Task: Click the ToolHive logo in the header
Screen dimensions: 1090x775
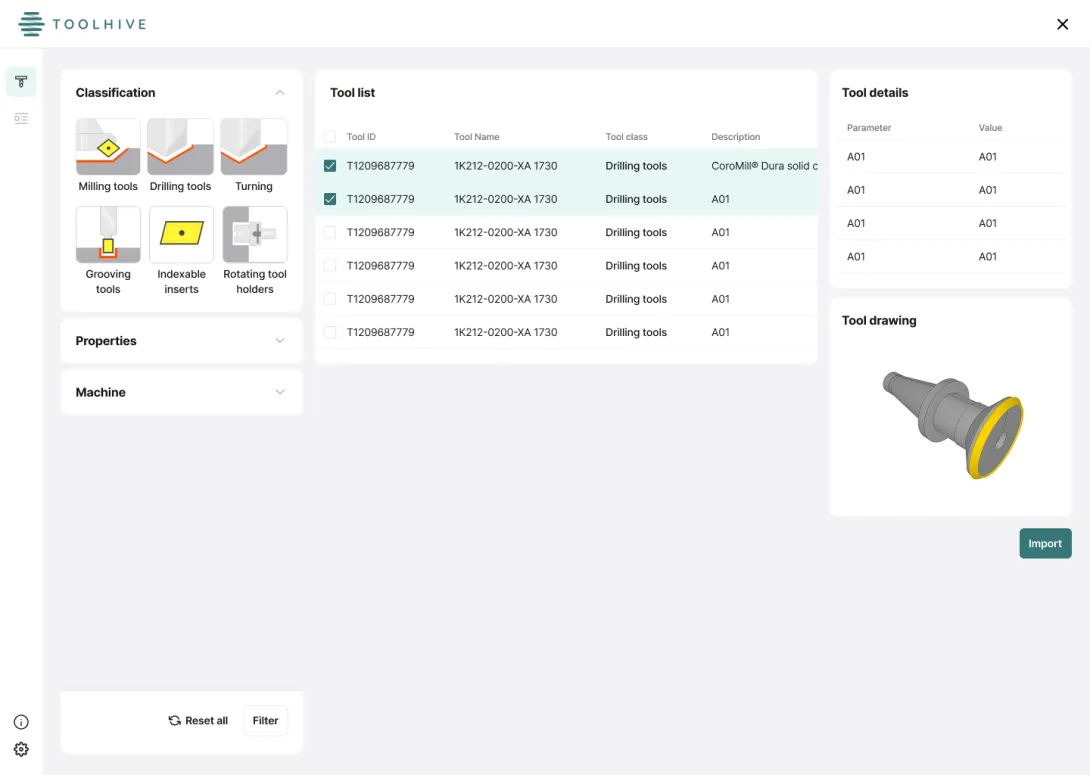Action: (x=81, y=24)
